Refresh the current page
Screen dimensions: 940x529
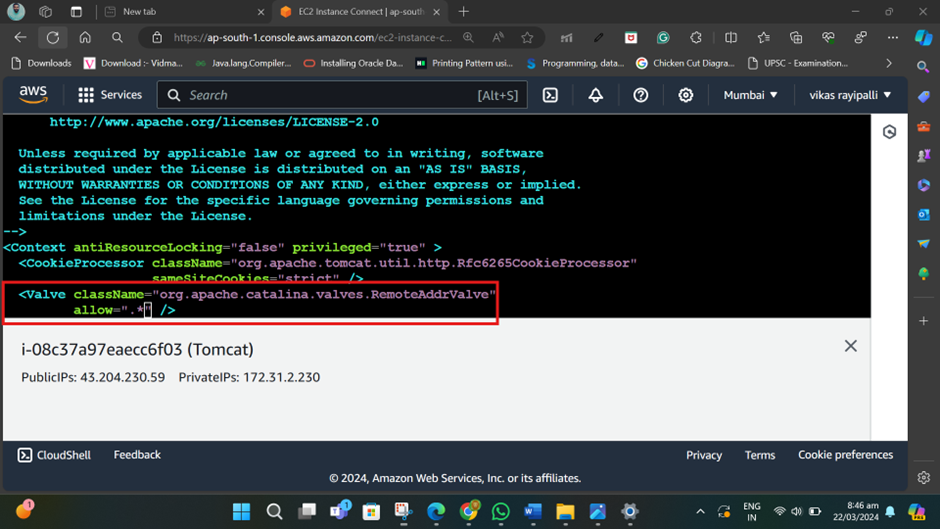pyautogui.click(x=53, y=38)
